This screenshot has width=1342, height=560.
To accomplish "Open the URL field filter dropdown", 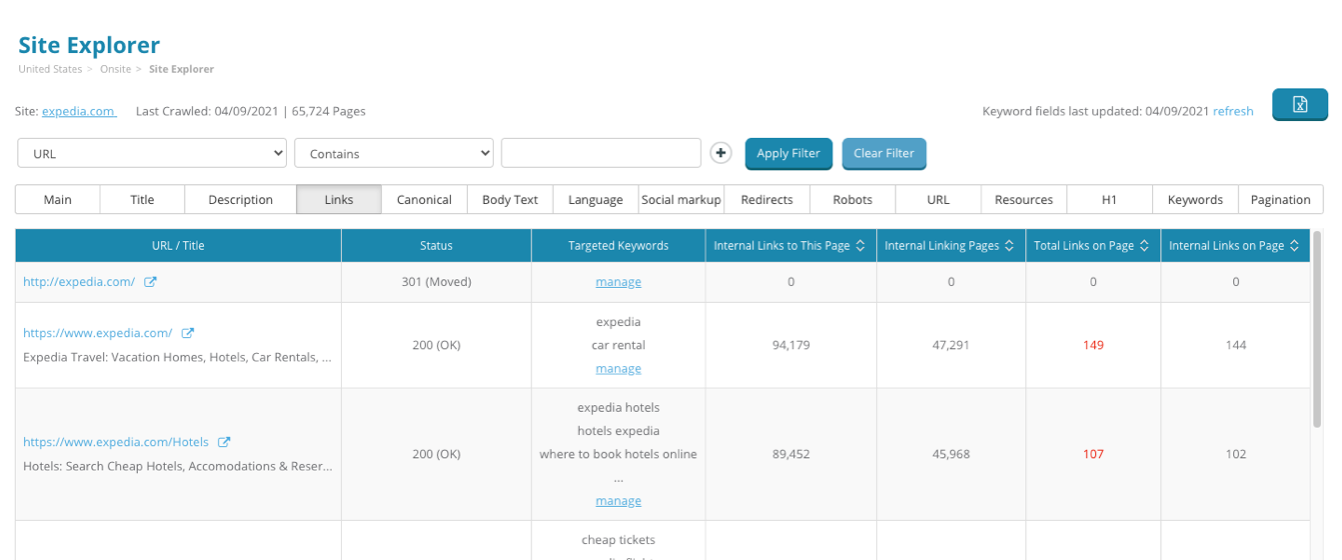I will point(152,153).
